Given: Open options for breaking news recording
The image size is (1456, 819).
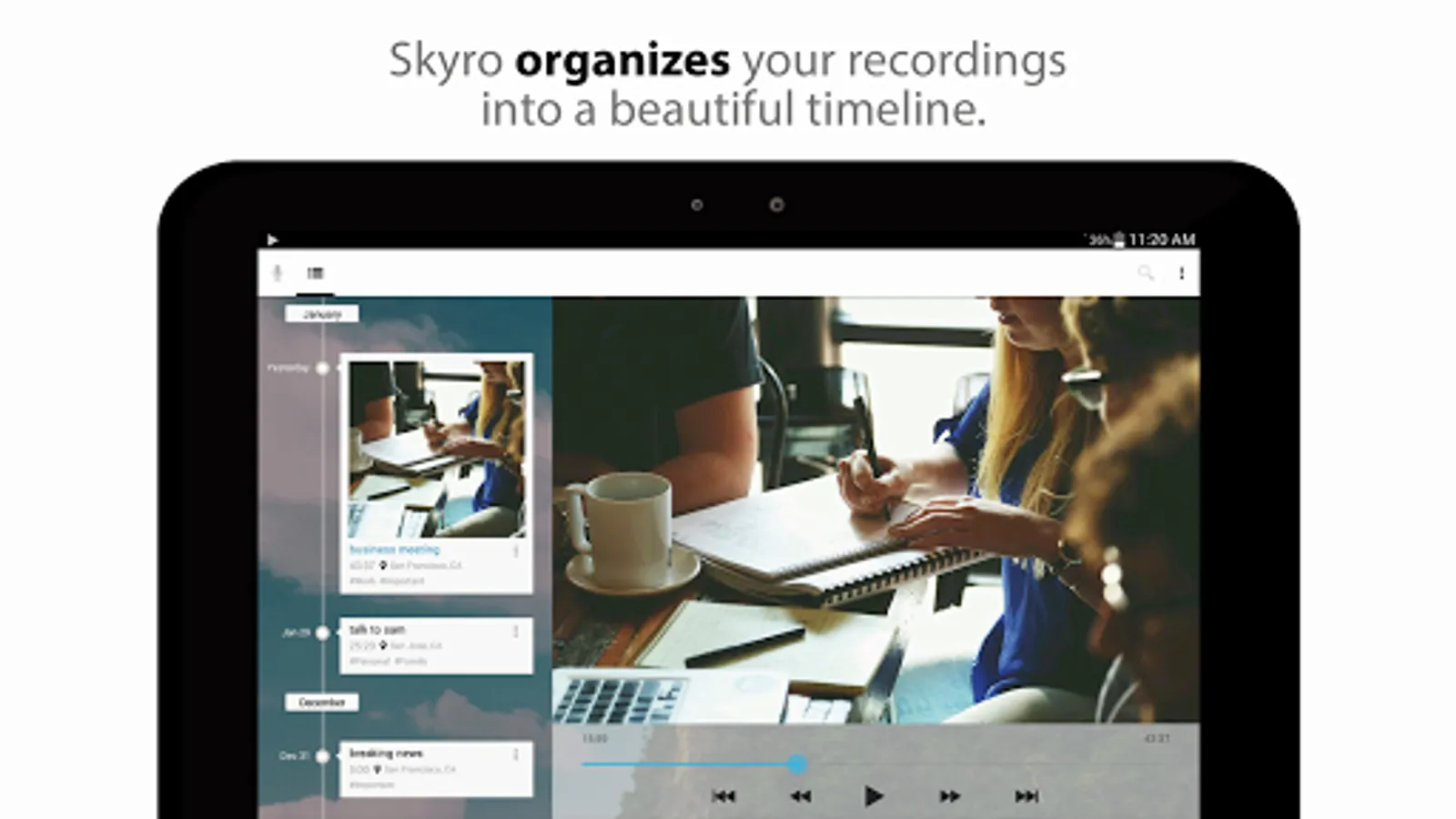Looking at the screenshot, I should click(x=516, y=754).
